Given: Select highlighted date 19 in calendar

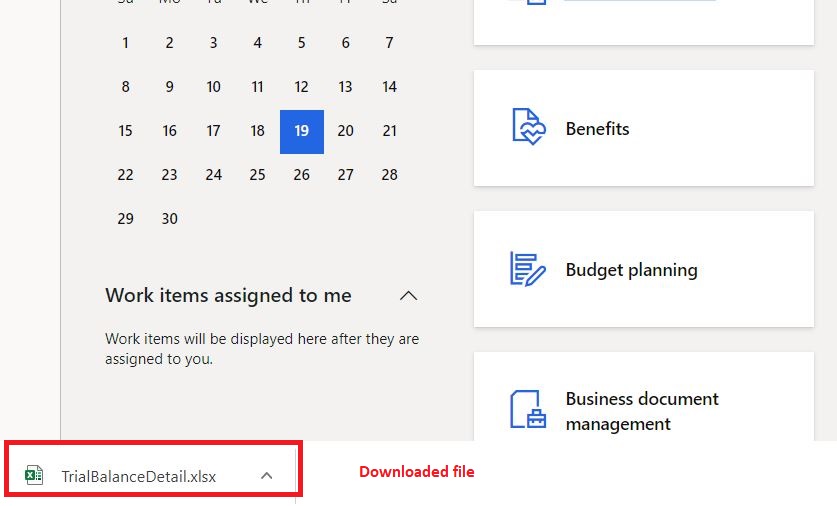Looking at the screenshot, I should pyautogui.click(x=302, y=131).
